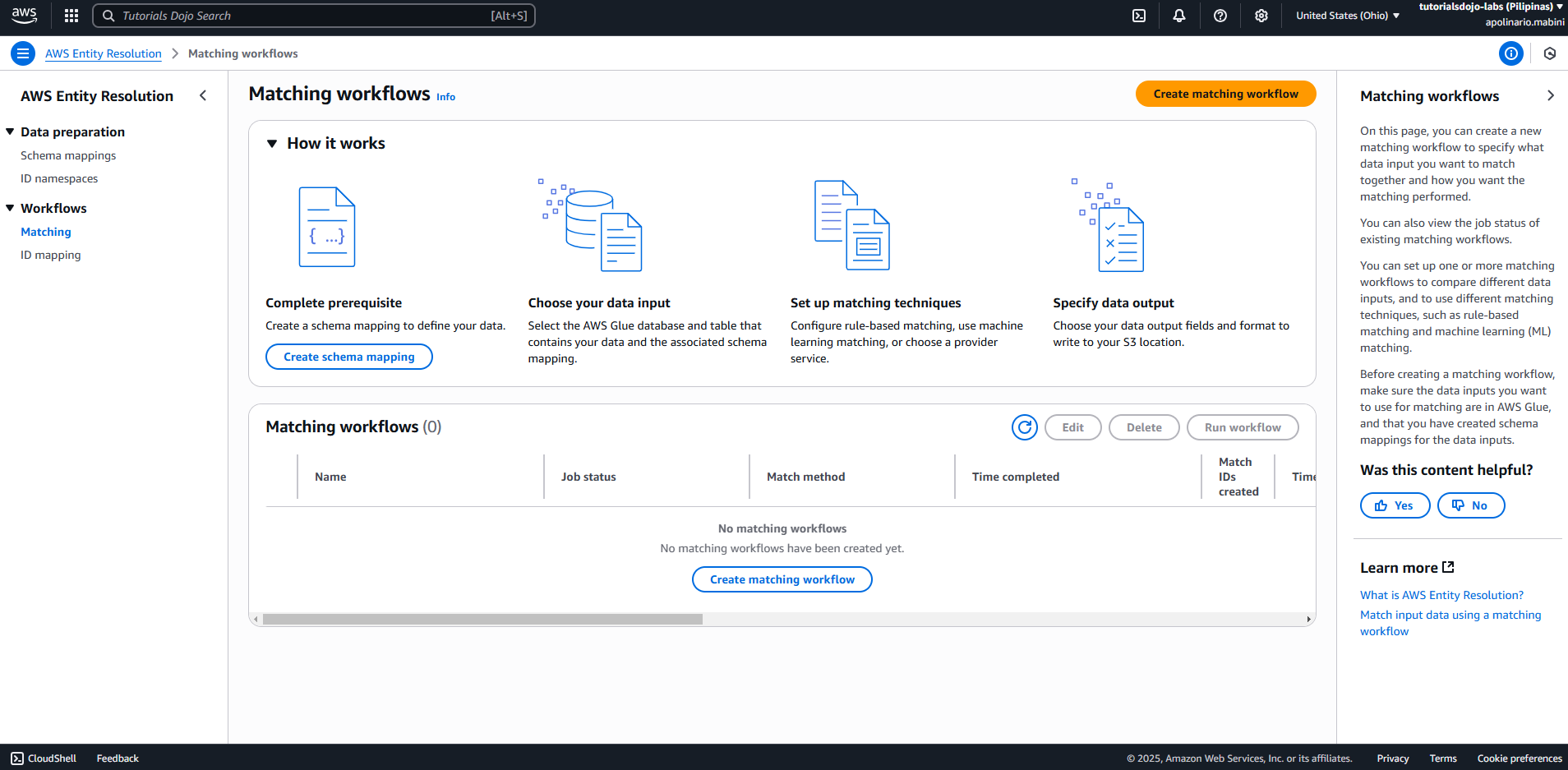
Task: Open ID namespaces in the sidebar
Action: coord(58,178)
